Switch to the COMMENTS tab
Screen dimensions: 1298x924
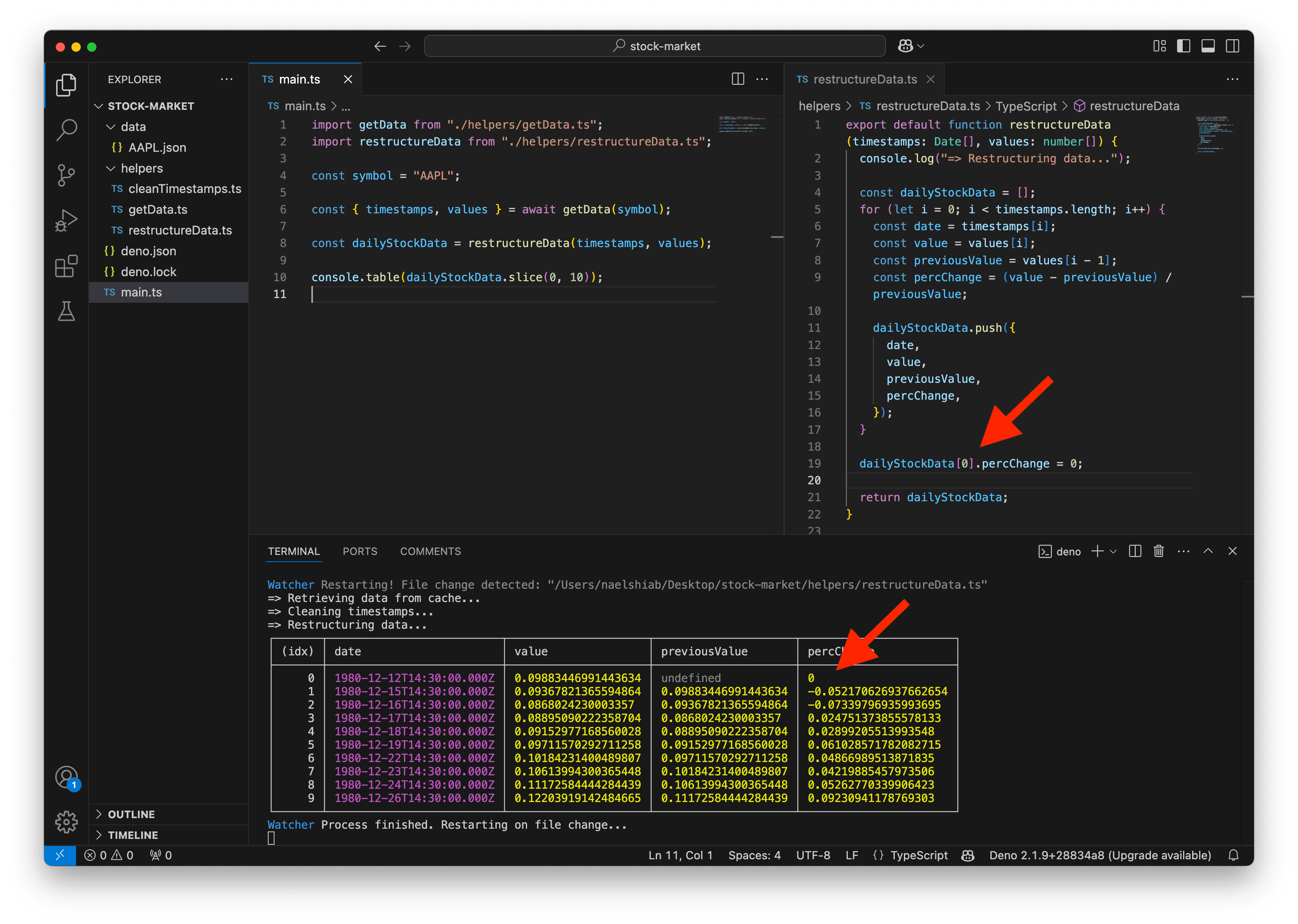[430, 551]
